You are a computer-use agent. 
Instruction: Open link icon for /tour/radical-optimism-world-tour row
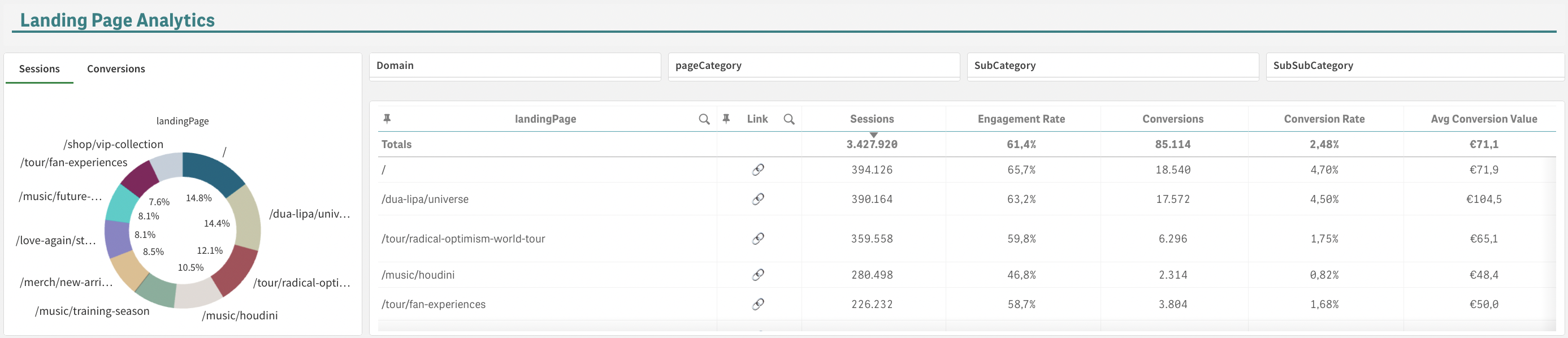pyautogui.click(x=758, y=239)
